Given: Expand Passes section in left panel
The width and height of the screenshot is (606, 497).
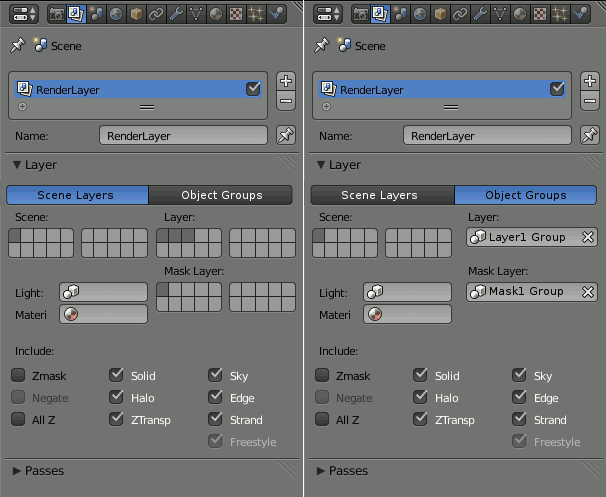Looking at the screenshot, I should [x=17, y=471].
